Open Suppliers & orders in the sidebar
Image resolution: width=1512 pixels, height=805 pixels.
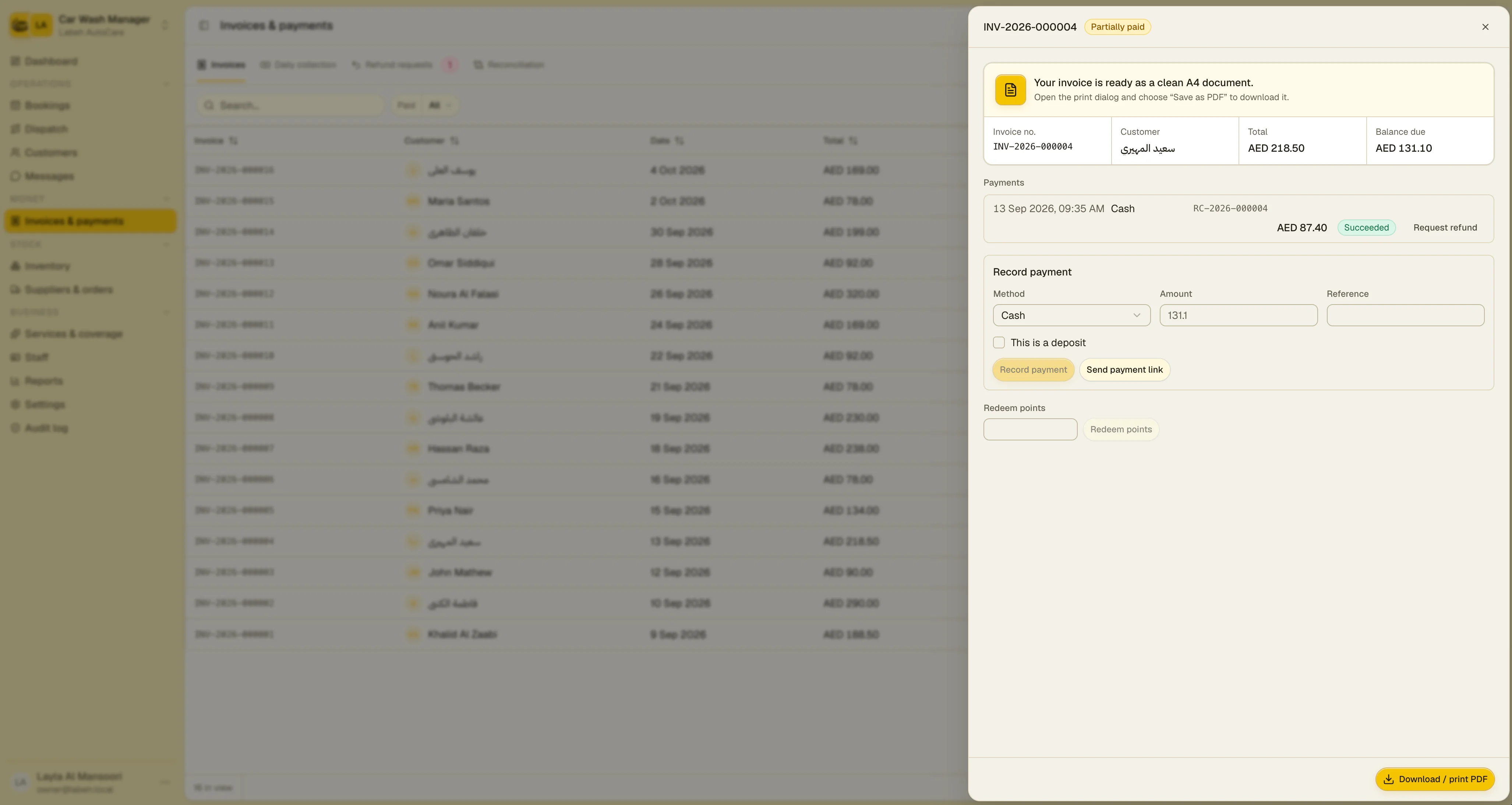click(91, 289)
